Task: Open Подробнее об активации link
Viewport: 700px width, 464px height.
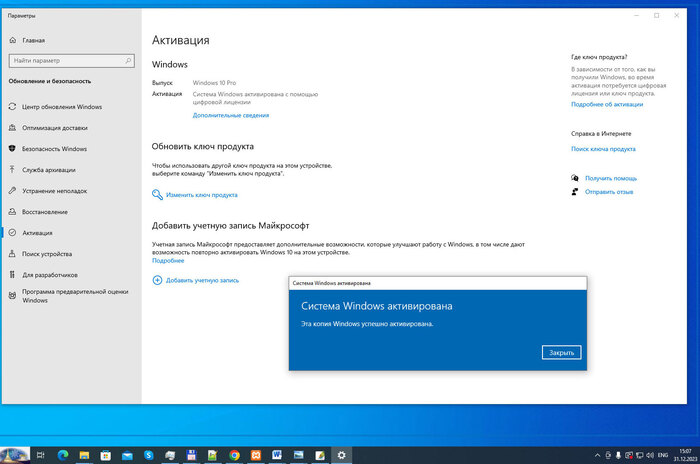Action: (x=607, y=105)
